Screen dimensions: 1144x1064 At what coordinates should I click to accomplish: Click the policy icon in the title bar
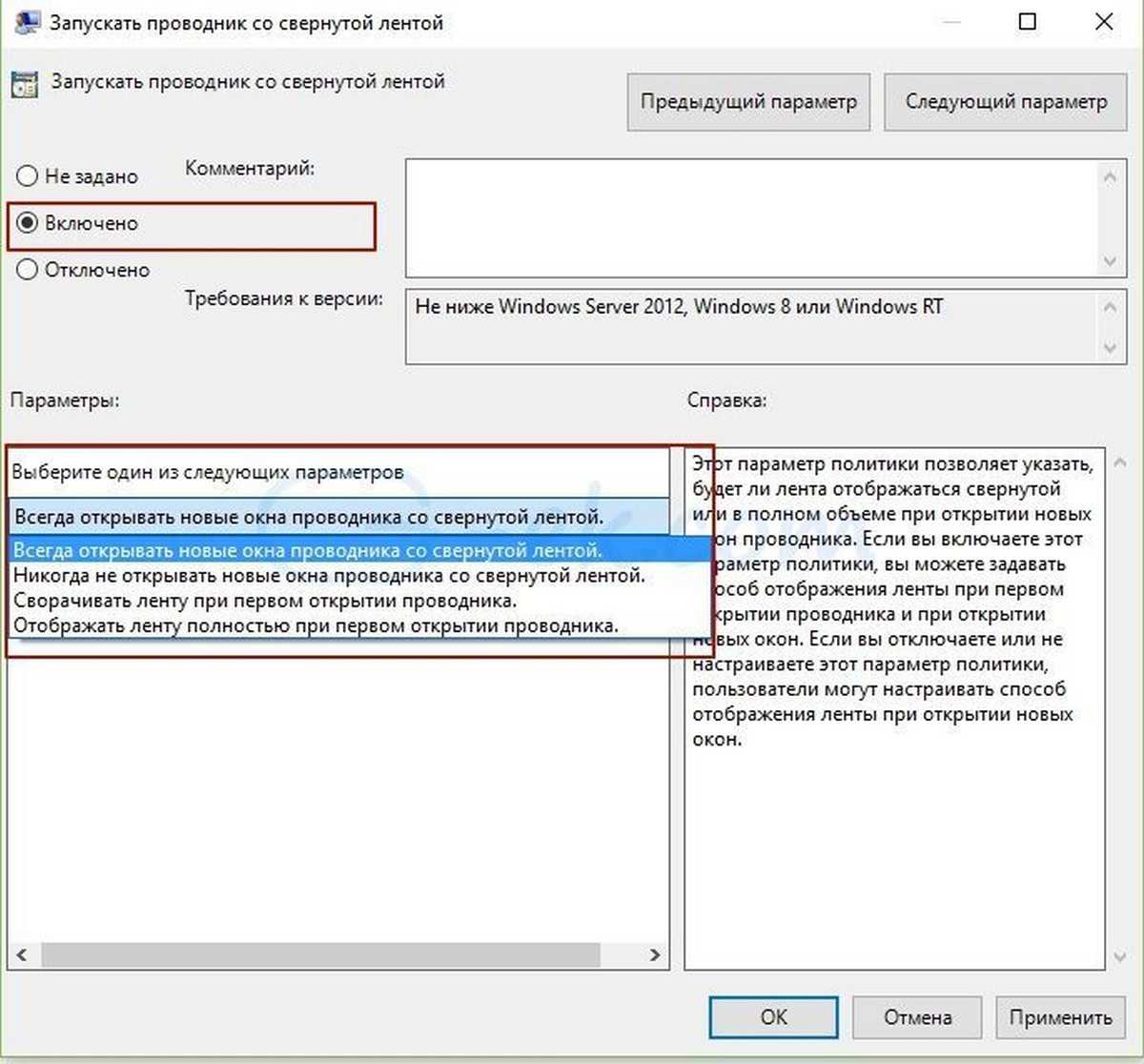tap(26, 21)
